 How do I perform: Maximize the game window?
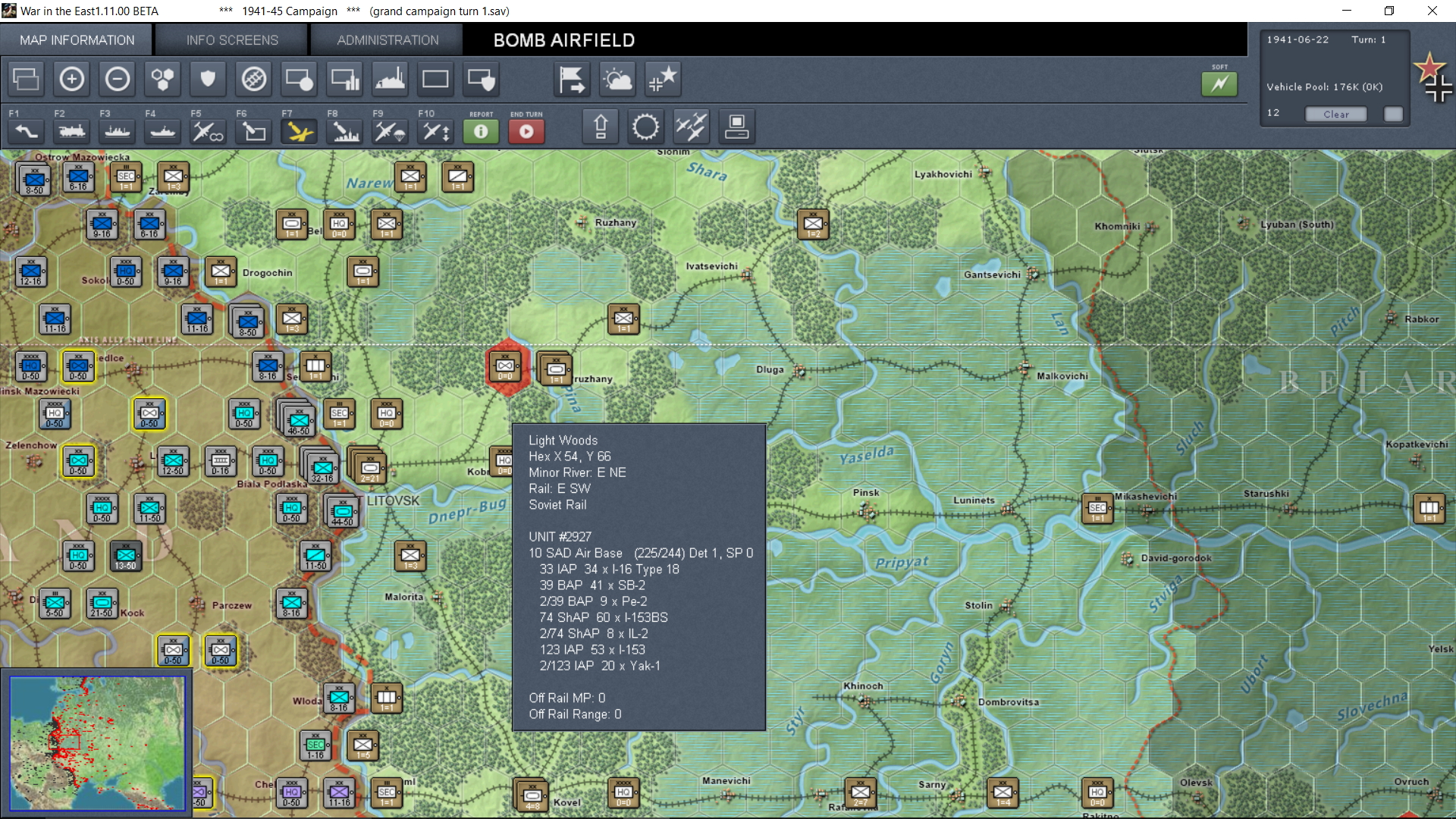point(1389,11)
